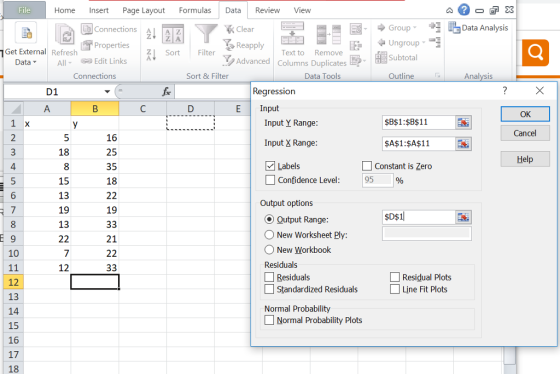Select cell B4 containing 35
The width and height of the screenshot is (560, 374).
[95, 166]
